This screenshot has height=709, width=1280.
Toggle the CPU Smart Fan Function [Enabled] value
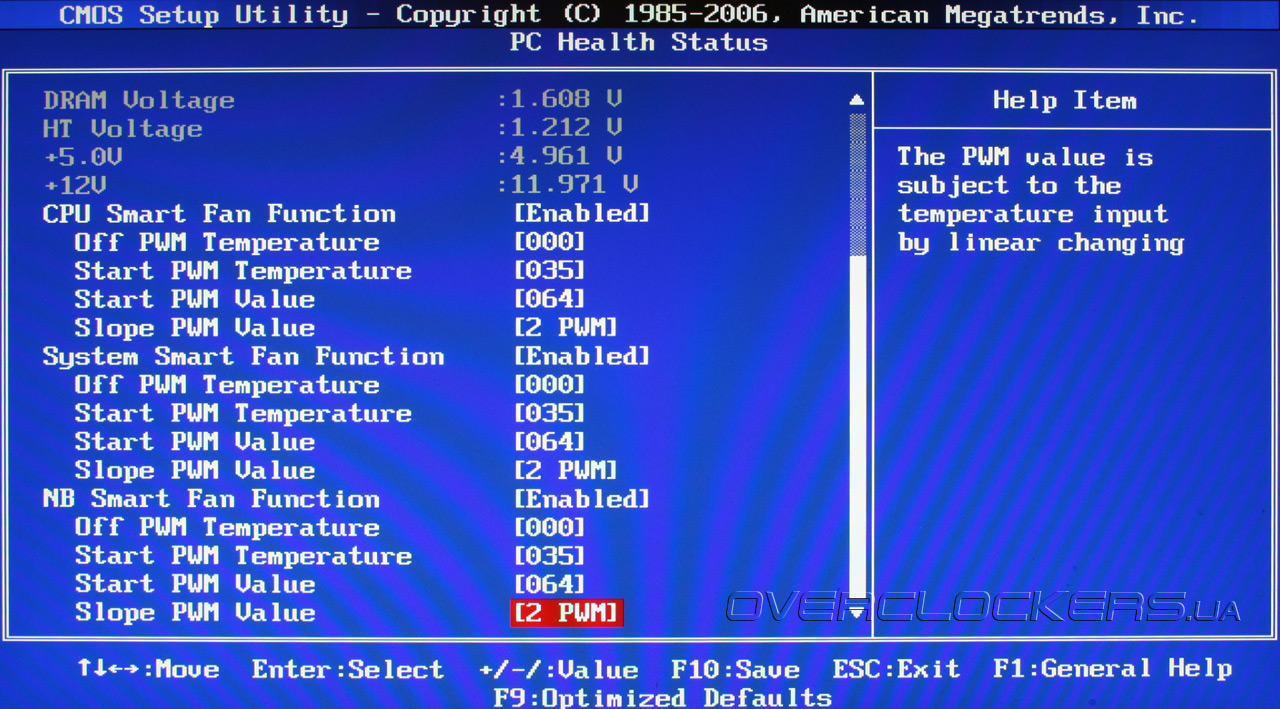pos(582,213)
